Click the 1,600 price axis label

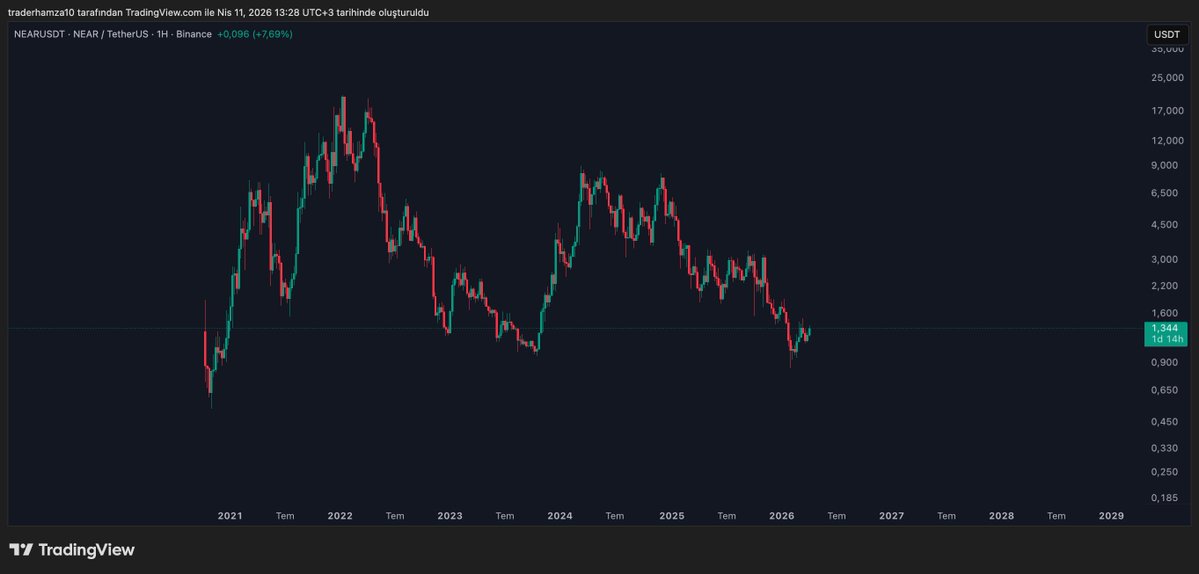click(1167, 313)
